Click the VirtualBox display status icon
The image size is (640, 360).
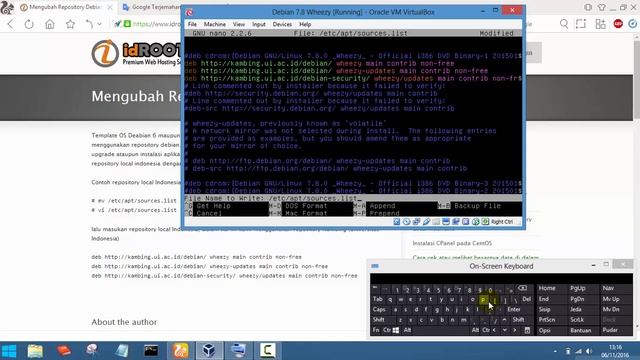446,222
